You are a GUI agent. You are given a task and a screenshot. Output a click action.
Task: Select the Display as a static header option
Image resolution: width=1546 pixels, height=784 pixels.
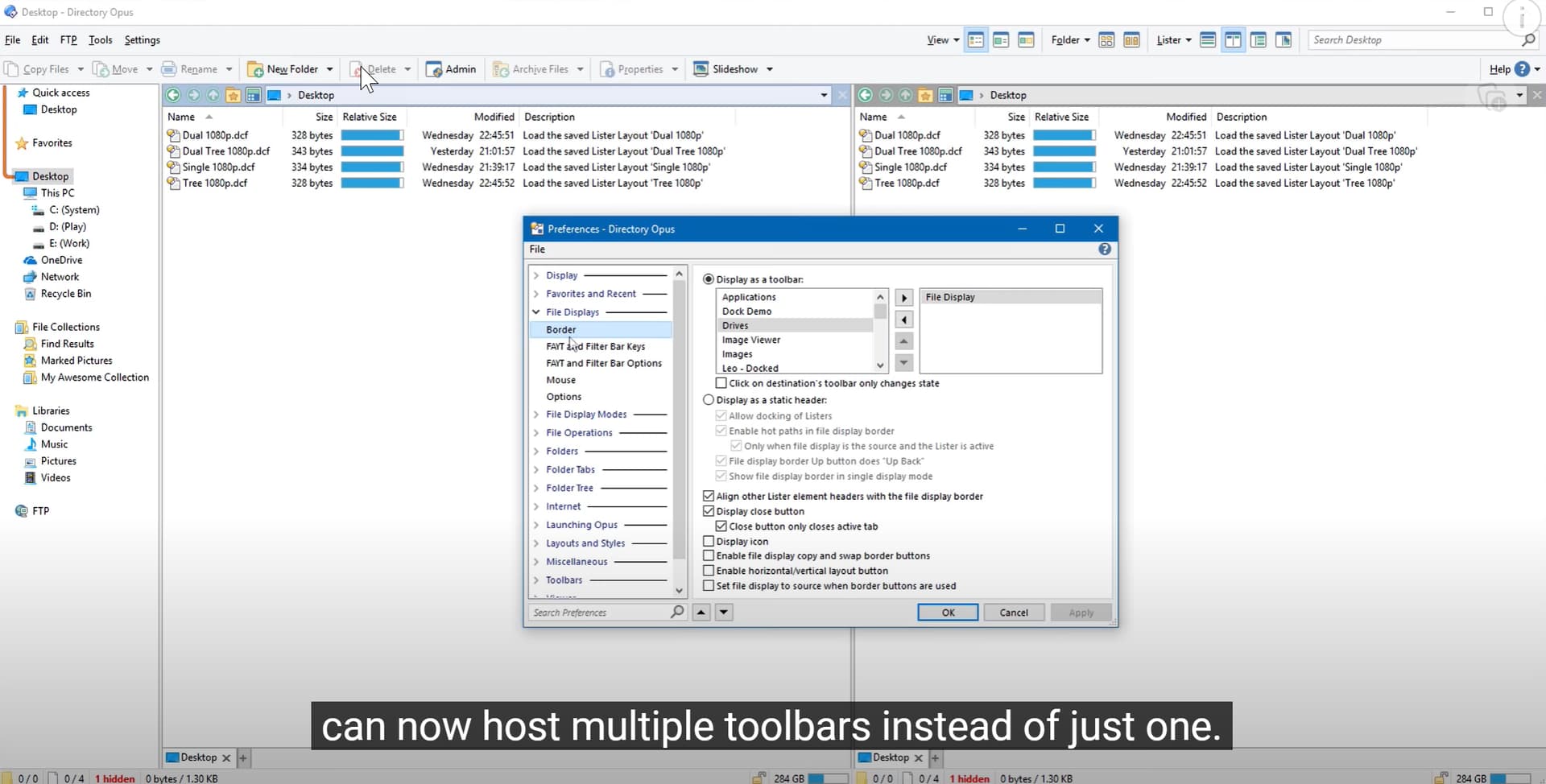point(709,400)
